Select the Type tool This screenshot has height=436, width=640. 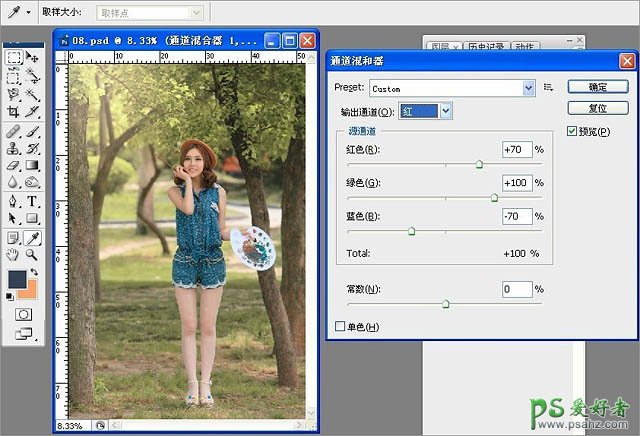(32, 201)
